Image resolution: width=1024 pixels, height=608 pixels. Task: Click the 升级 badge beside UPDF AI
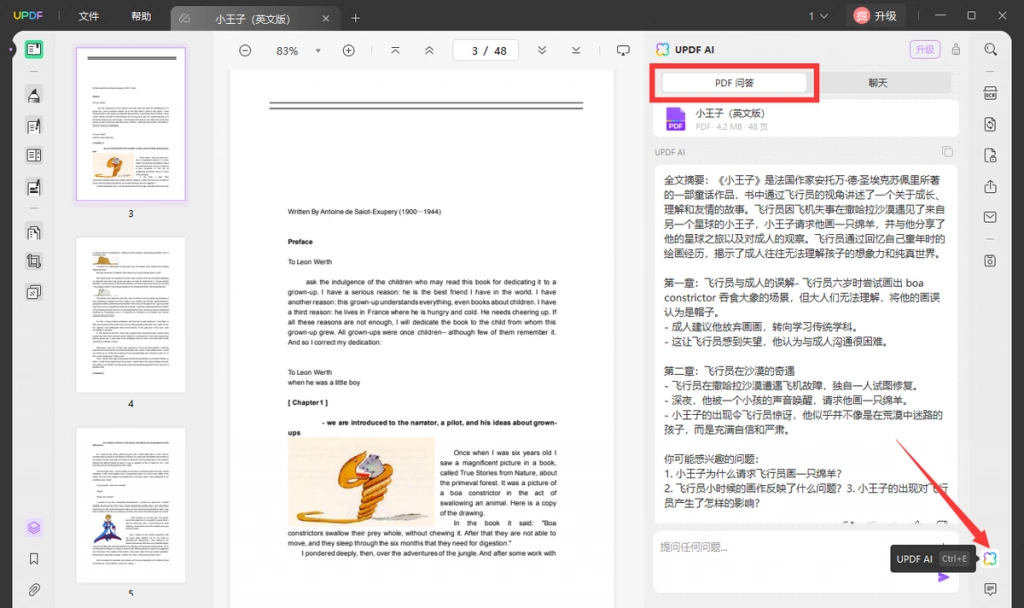click(924, 50)
